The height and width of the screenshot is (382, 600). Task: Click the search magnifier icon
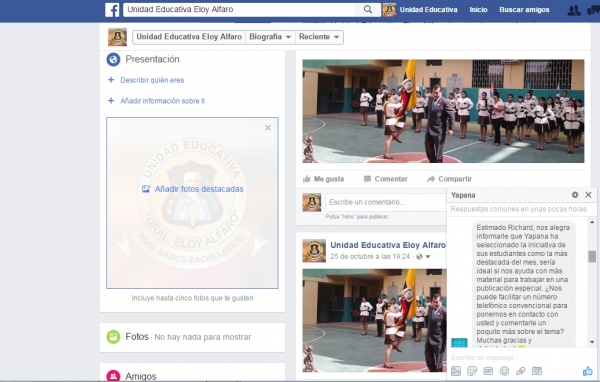(368, 10)
